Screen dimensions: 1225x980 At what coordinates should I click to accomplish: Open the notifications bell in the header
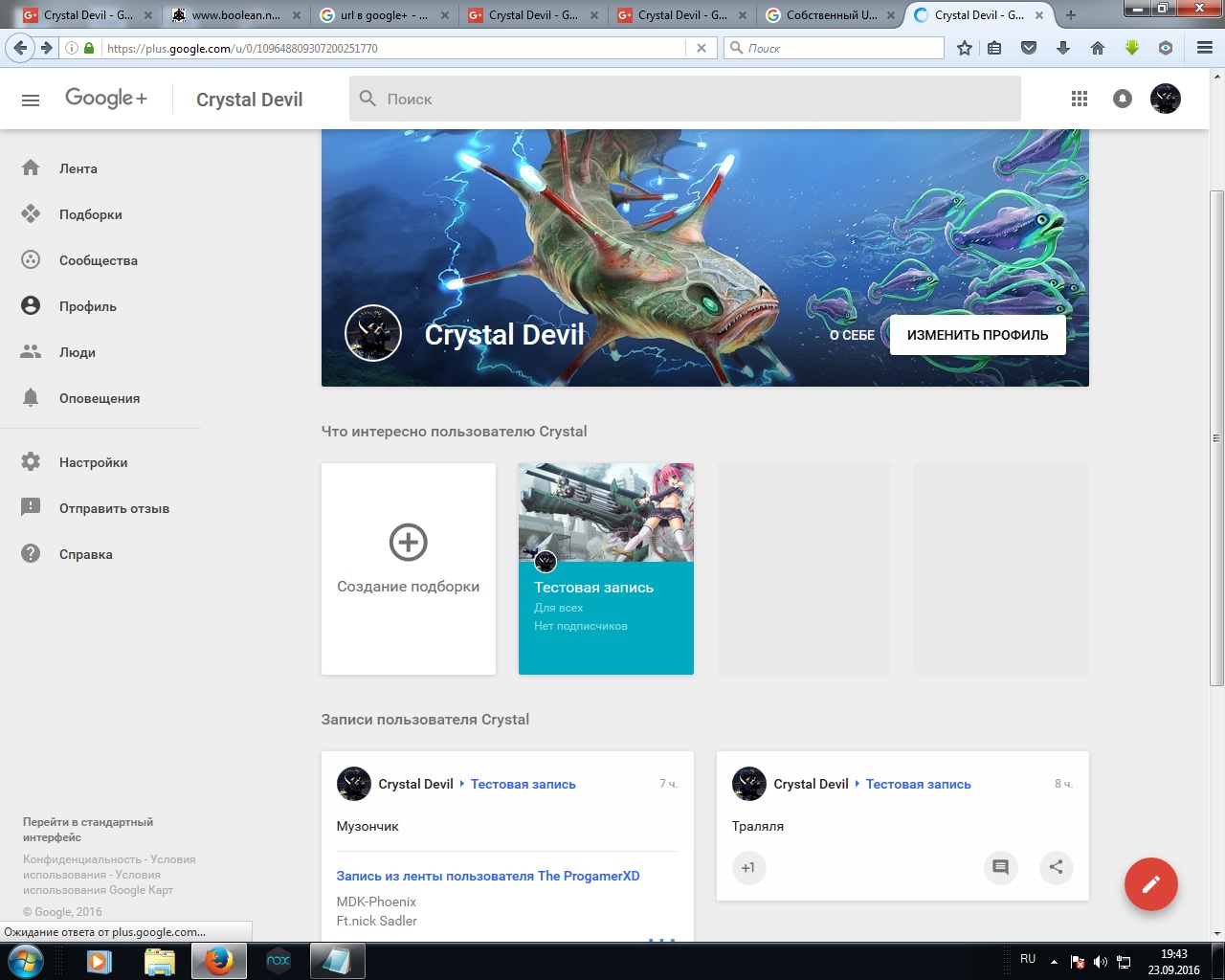[1123, 99]
